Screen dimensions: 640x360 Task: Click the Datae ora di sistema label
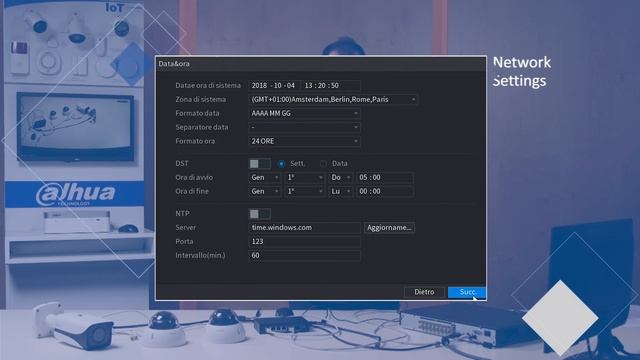208,85
